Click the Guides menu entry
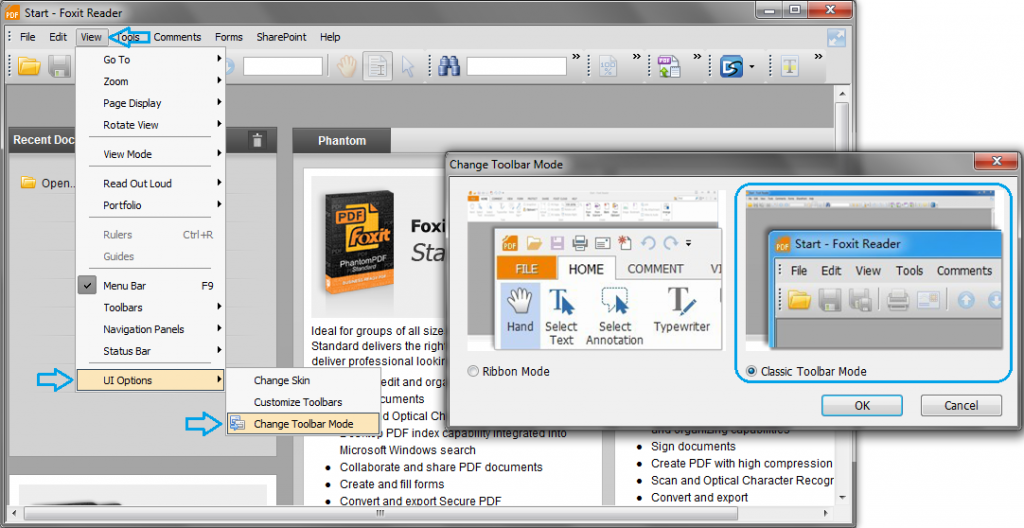Screen dimensions: 1024x528 pyautogui.click(x=151, y=256)
